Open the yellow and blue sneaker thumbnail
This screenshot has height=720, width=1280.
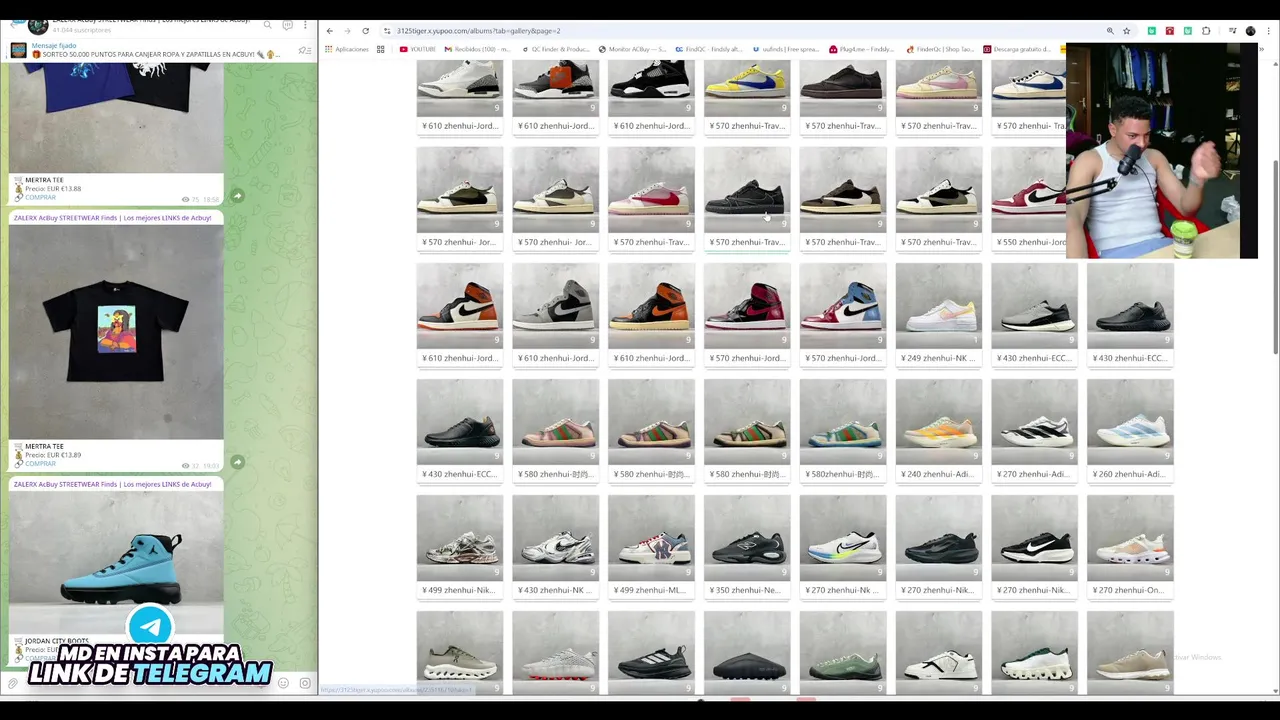746,88
